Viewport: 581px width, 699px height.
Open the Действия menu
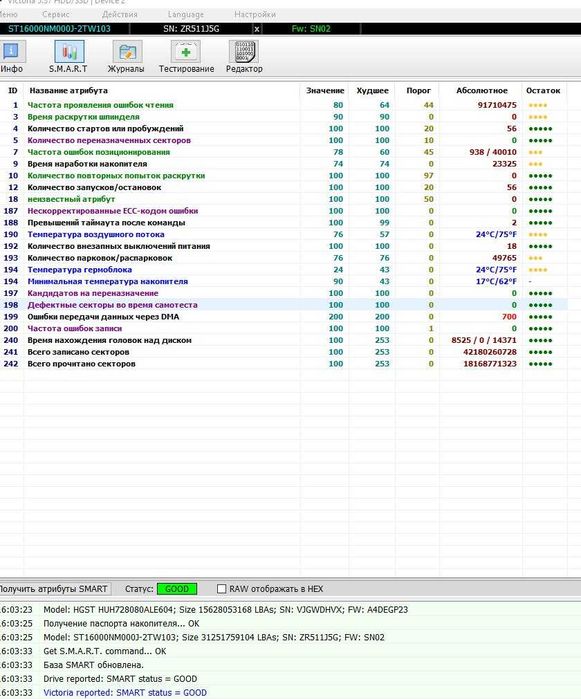[119, 14]
